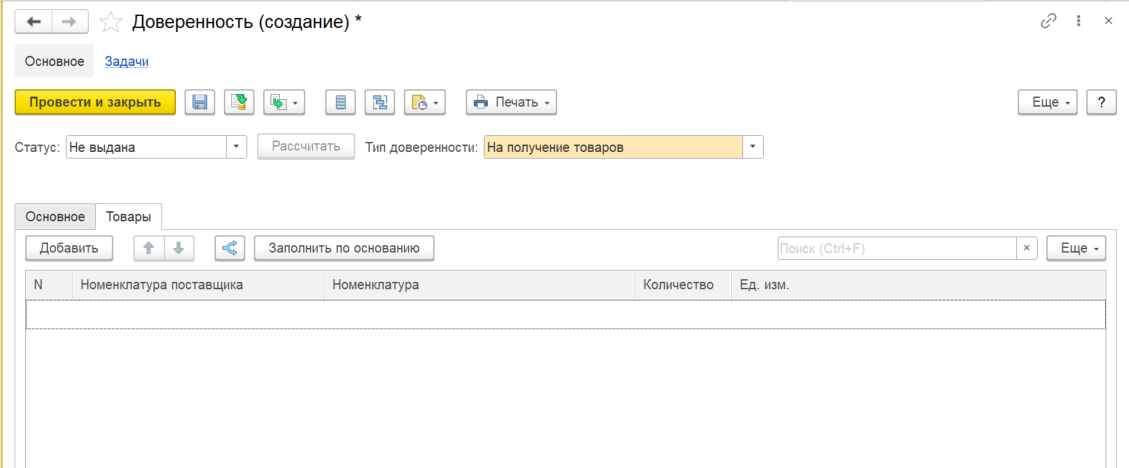Select the empty first table row

click(x=565, y=315)
